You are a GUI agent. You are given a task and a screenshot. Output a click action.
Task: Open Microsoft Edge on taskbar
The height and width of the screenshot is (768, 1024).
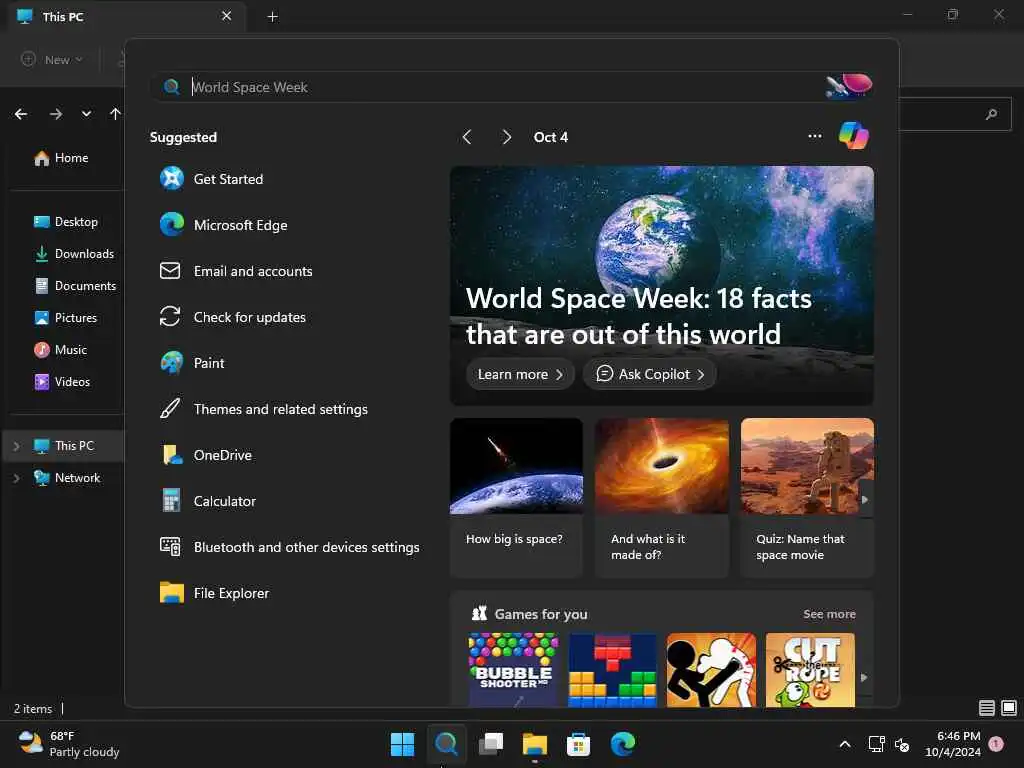point(622,744)
